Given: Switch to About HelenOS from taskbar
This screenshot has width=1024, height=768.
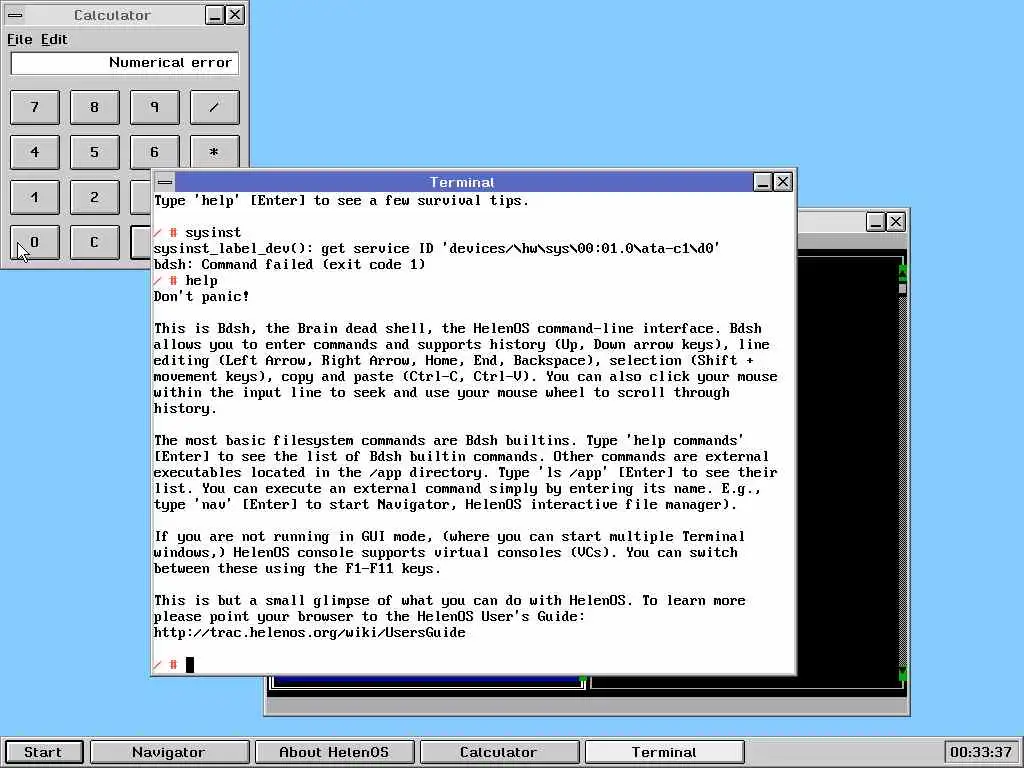Looking at the screenshot, I should pos(334,752).
